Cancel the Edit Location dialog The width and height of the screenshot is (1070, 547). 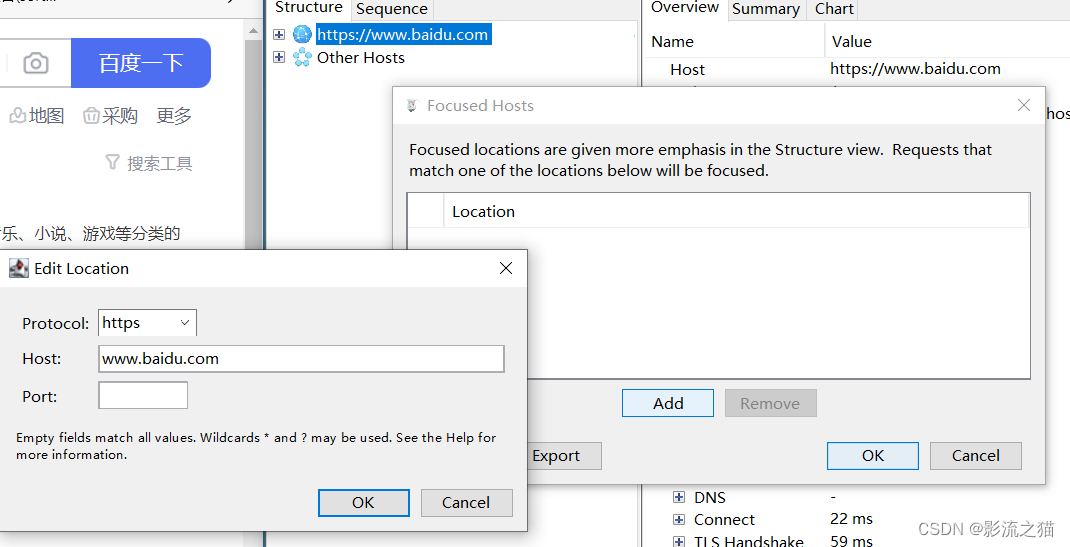click(466, 503)
